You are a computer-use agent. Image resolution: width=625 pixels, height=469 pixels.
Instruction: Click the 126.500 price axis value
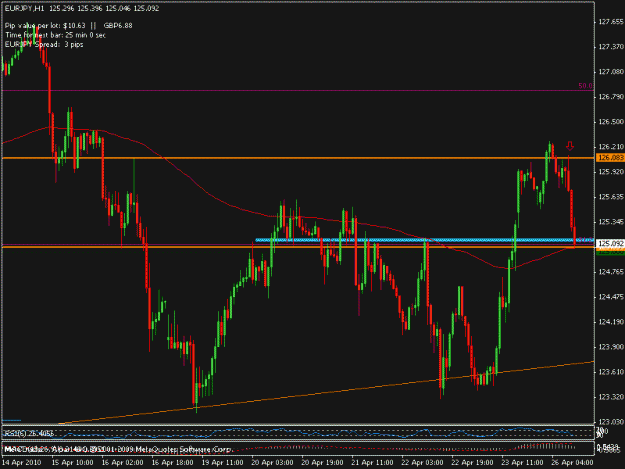611,122
